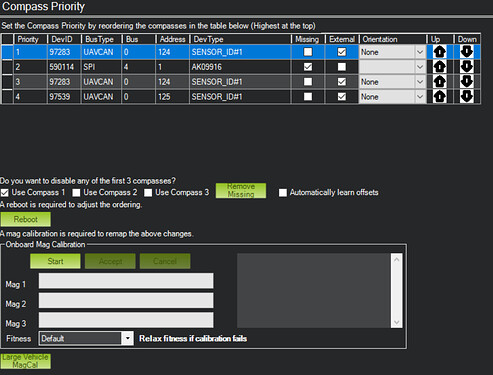Select the AK09916 DevType cell
This screenshot has width=493, height=375.
click(x=240, y=67)
